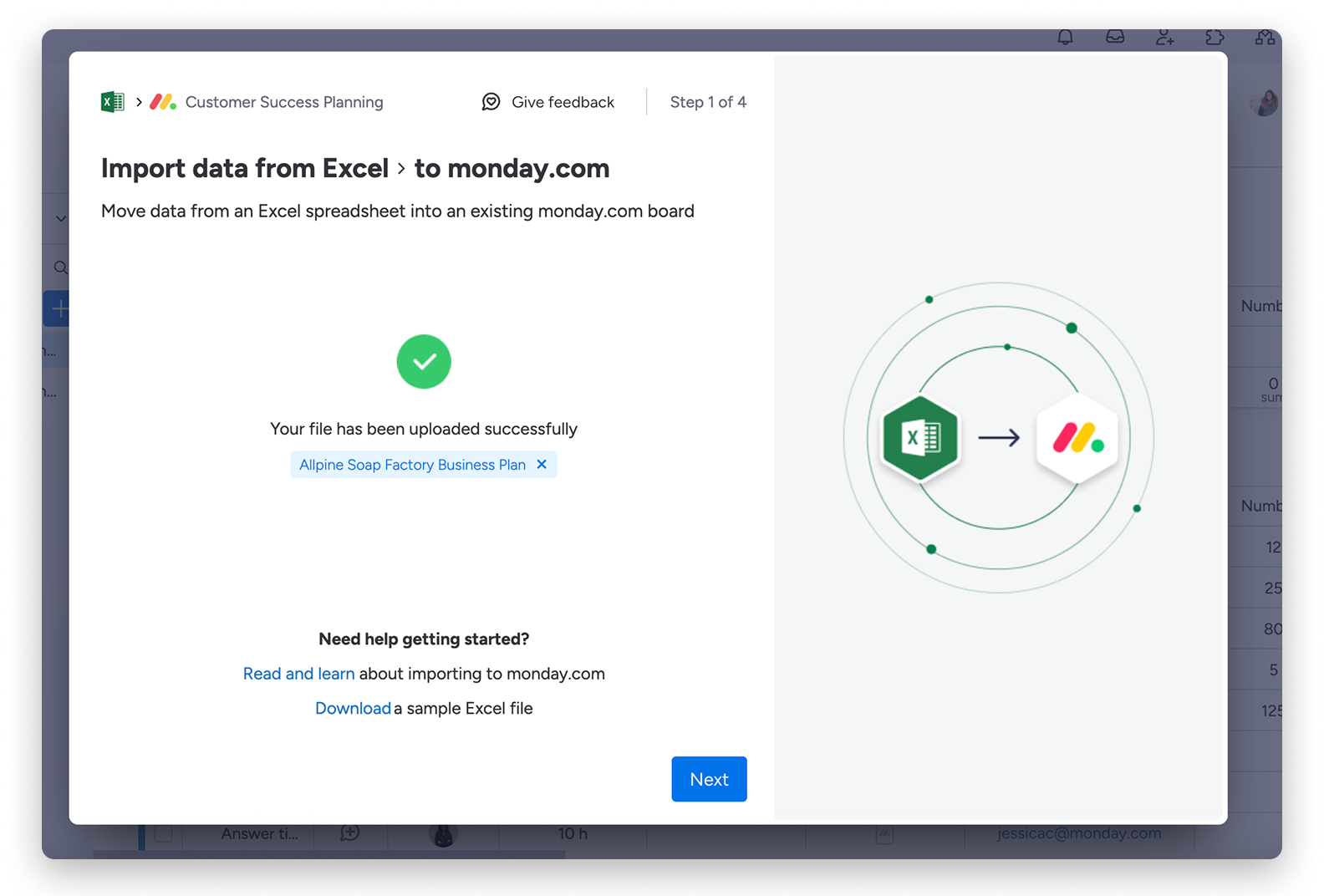Click monday.com logo in breadcrumb
Viewport: 1324px width, 896px height.
[x=163, y=102]
